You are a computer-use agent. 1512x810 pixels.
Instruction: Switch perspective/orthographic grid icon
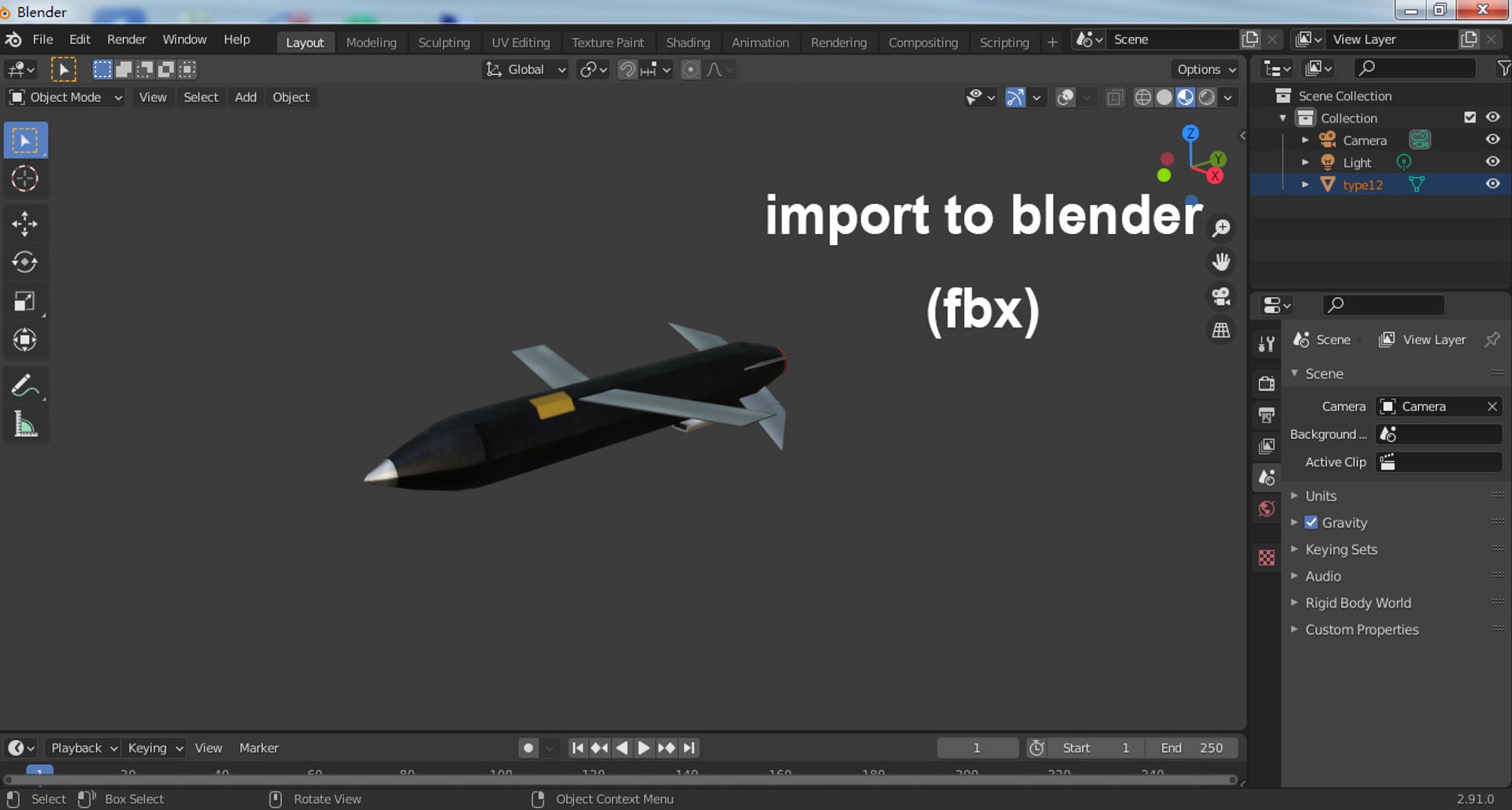[x=1221, y=330]
